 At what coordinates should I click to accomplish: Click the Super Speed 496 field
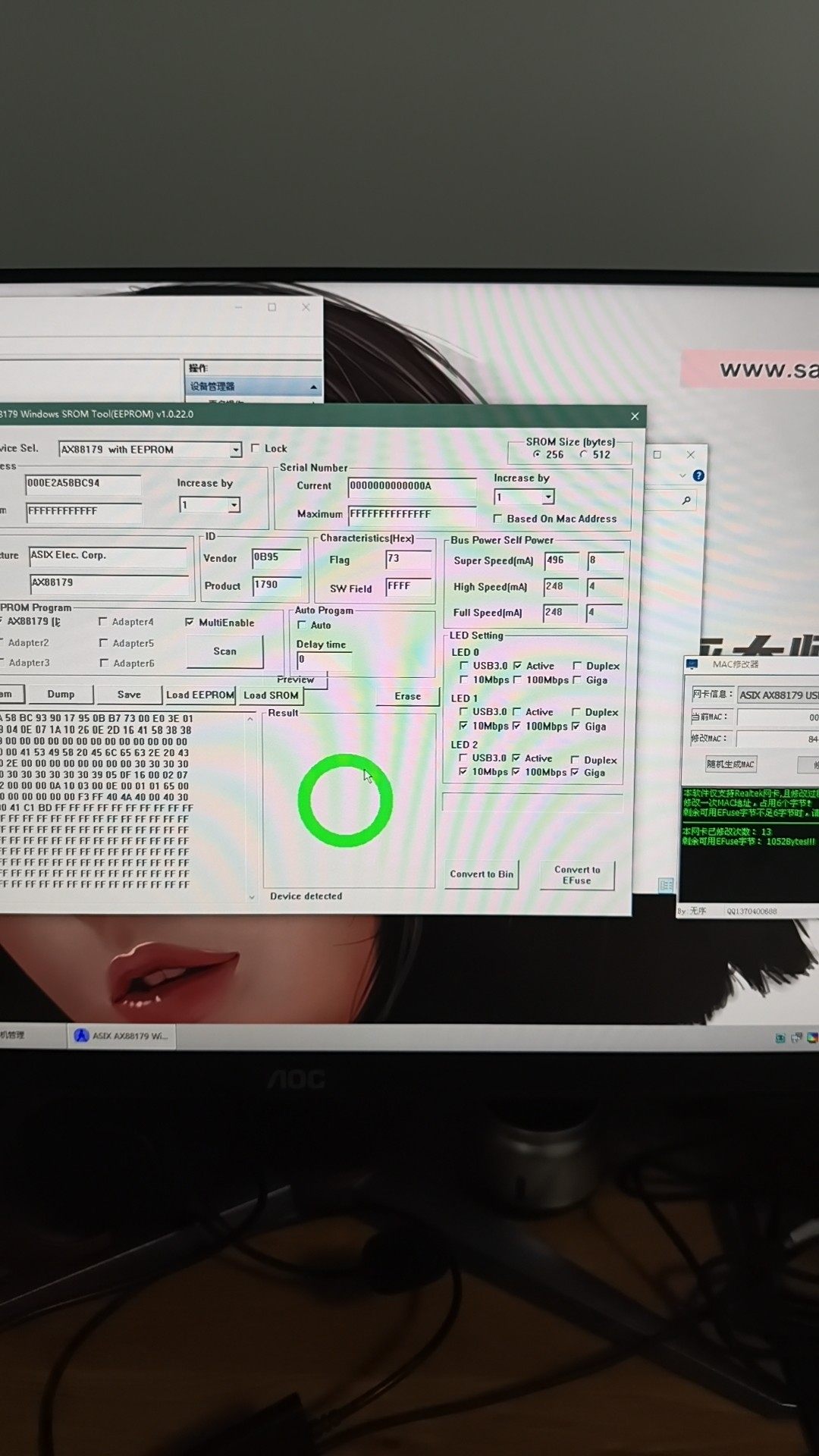(562, 560)
